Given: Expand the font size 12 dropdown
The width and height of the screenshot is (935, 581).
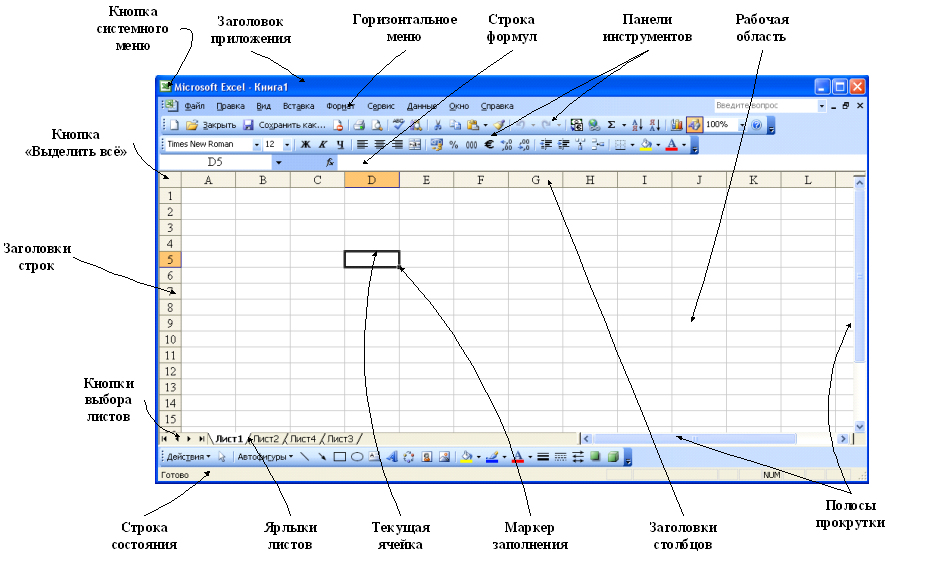Looking at the screenshot, I should pos(287,145).
